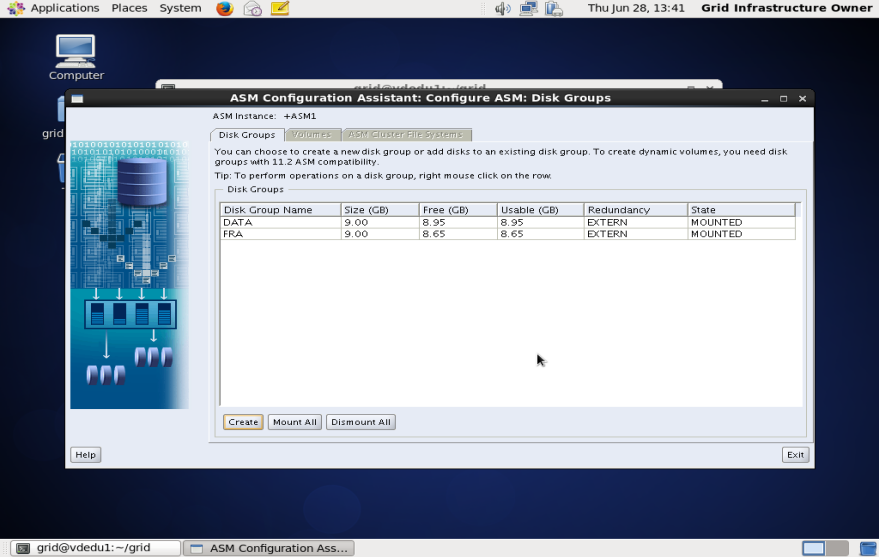Open the Computer desktop icon
Screen dimensions: 879x557
tap(76, 58)
